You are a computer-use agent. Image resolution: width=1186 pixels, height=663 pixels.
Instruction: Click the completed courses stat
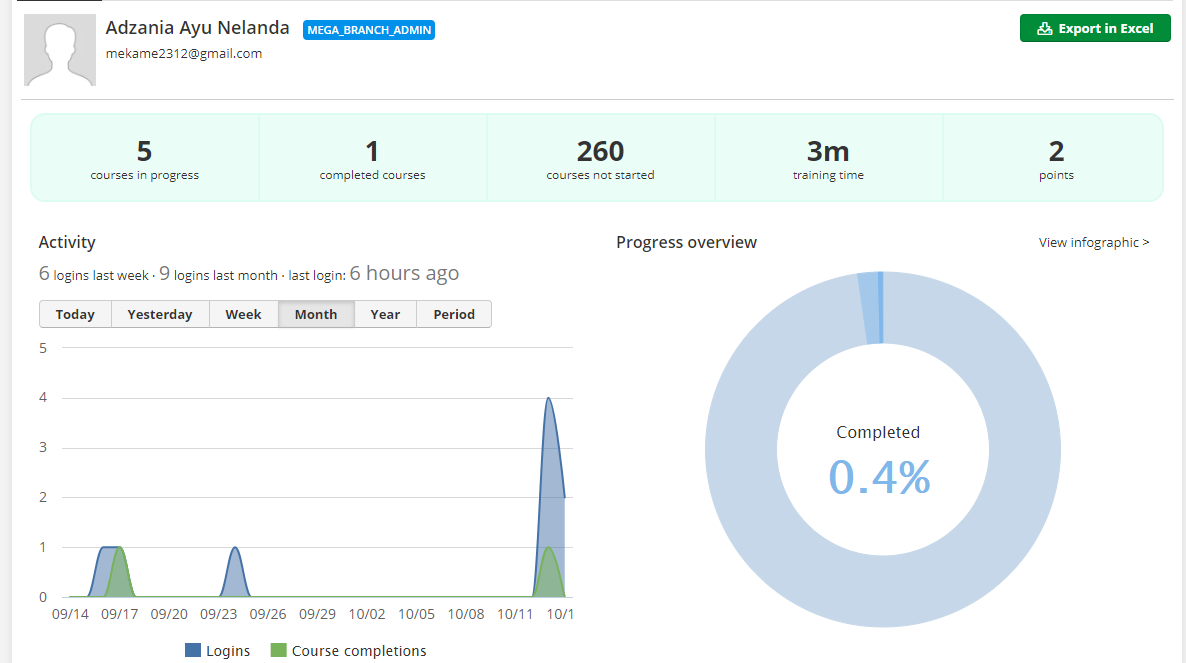pyautogui.click(x=372, y=158)
